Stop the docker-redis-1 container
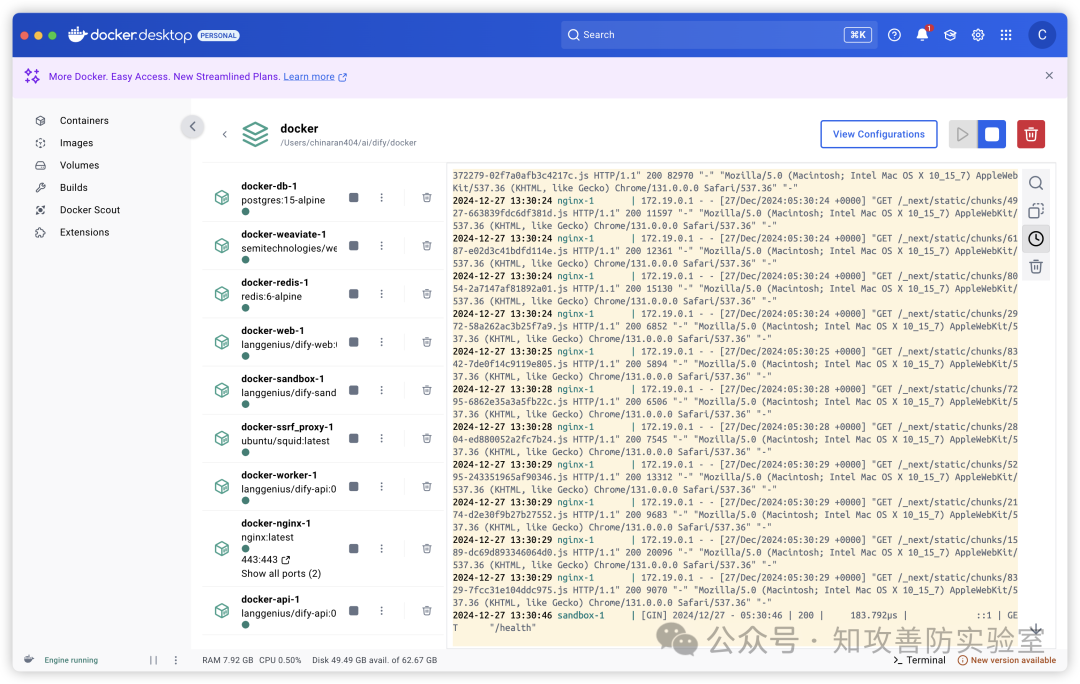 pyautogui.click(x=353, y=294)
